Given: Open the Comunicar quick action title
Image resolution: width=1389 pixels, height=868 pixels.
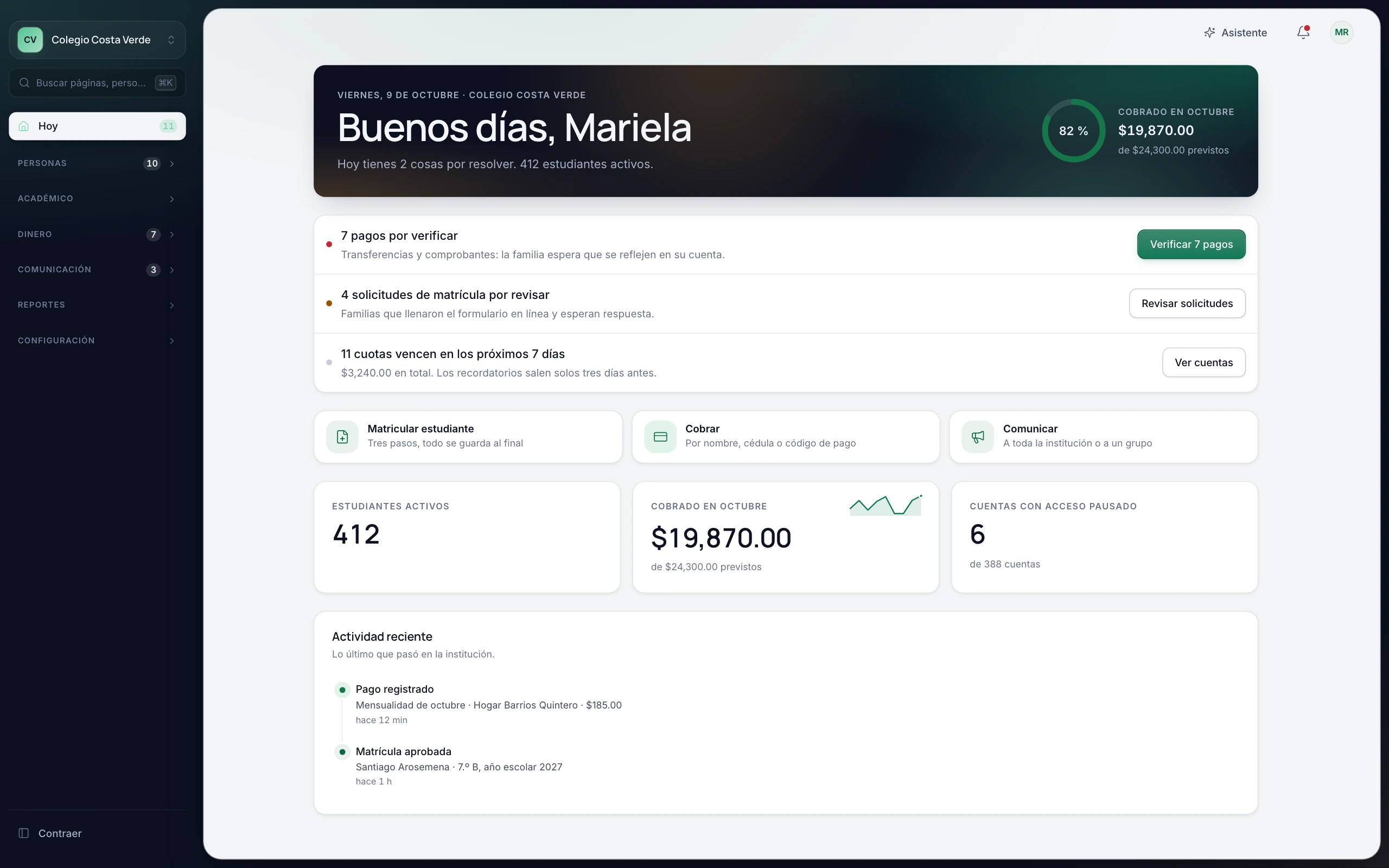Looking at the screenshot, I should [x=1030, y=429].
